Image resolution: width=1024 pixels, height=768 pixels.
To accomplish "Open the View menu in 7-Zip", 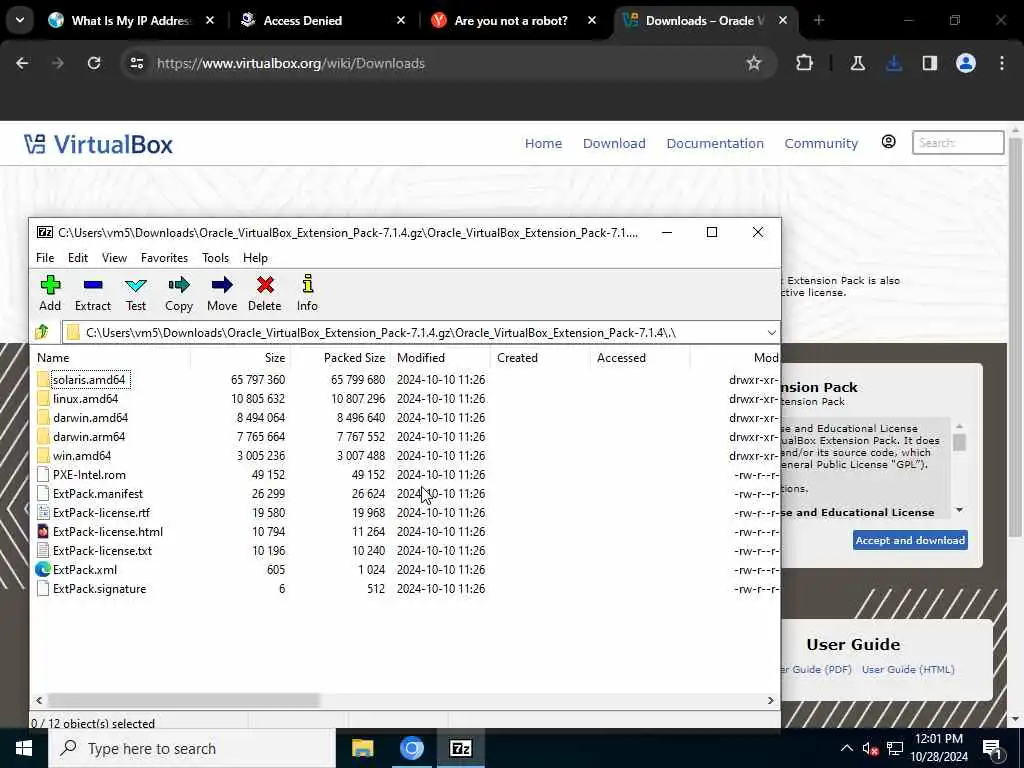I will pyautogui.click(x=114, y=258).
